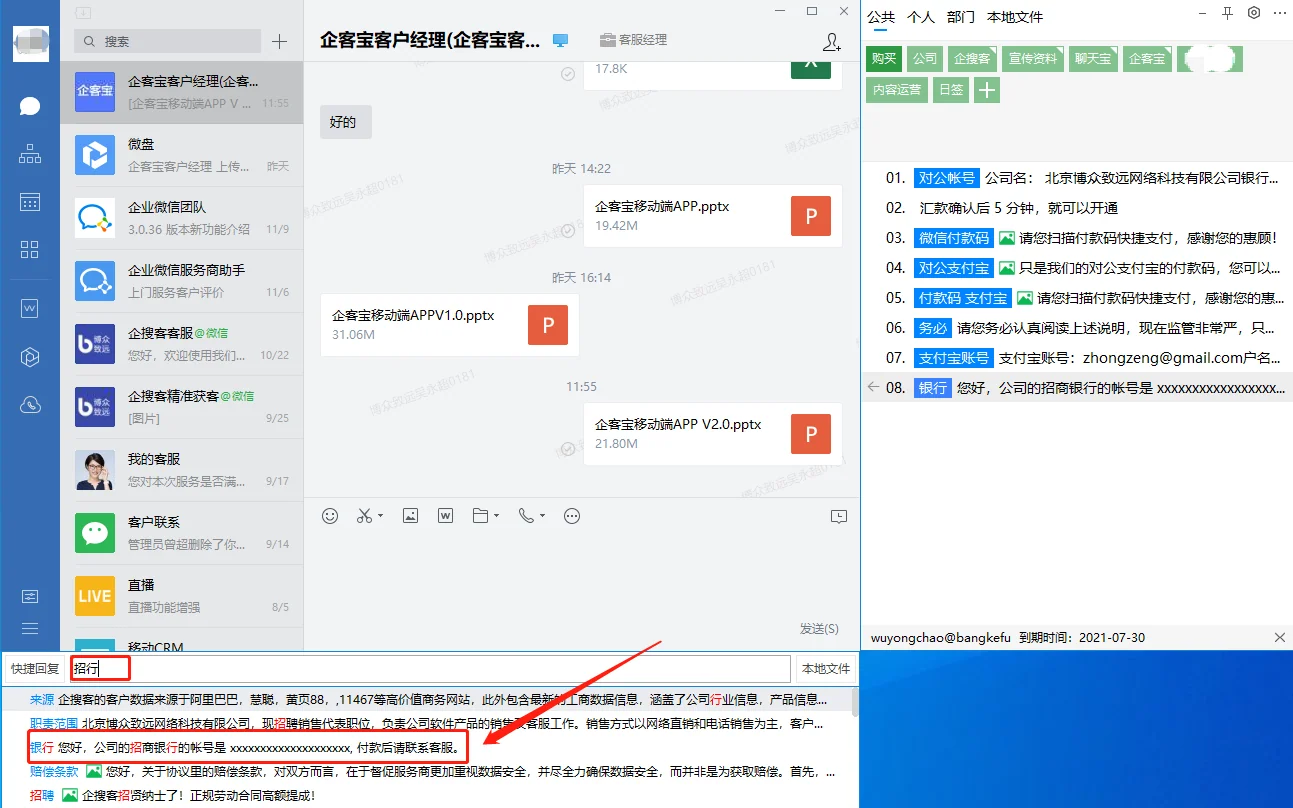Image resolution: width=1293 pixels, height=808 pixels.
Task: Close the account expiry bar with X
Action: pyautogui.click(x=1280, y=637)
